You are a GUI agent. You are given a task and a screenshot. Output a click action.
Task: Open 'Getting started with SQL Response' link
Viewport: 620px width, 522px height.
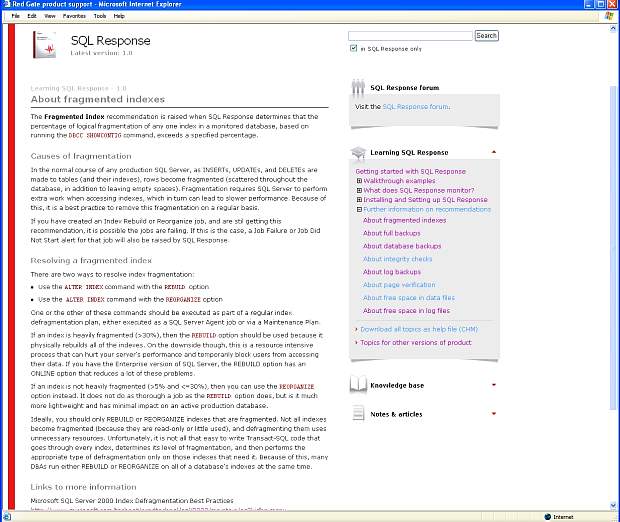(410, 172)
